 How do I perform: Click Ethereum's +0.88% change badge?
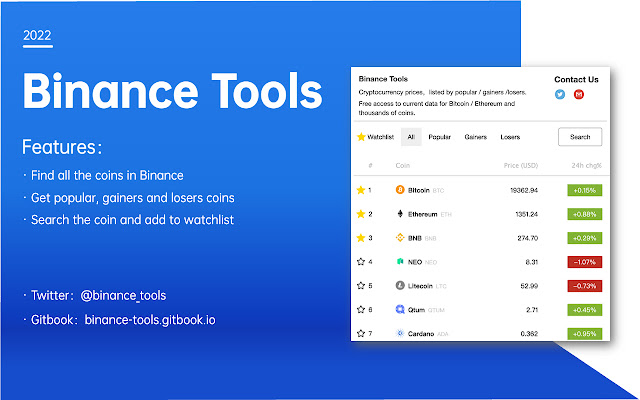point(584,214)
